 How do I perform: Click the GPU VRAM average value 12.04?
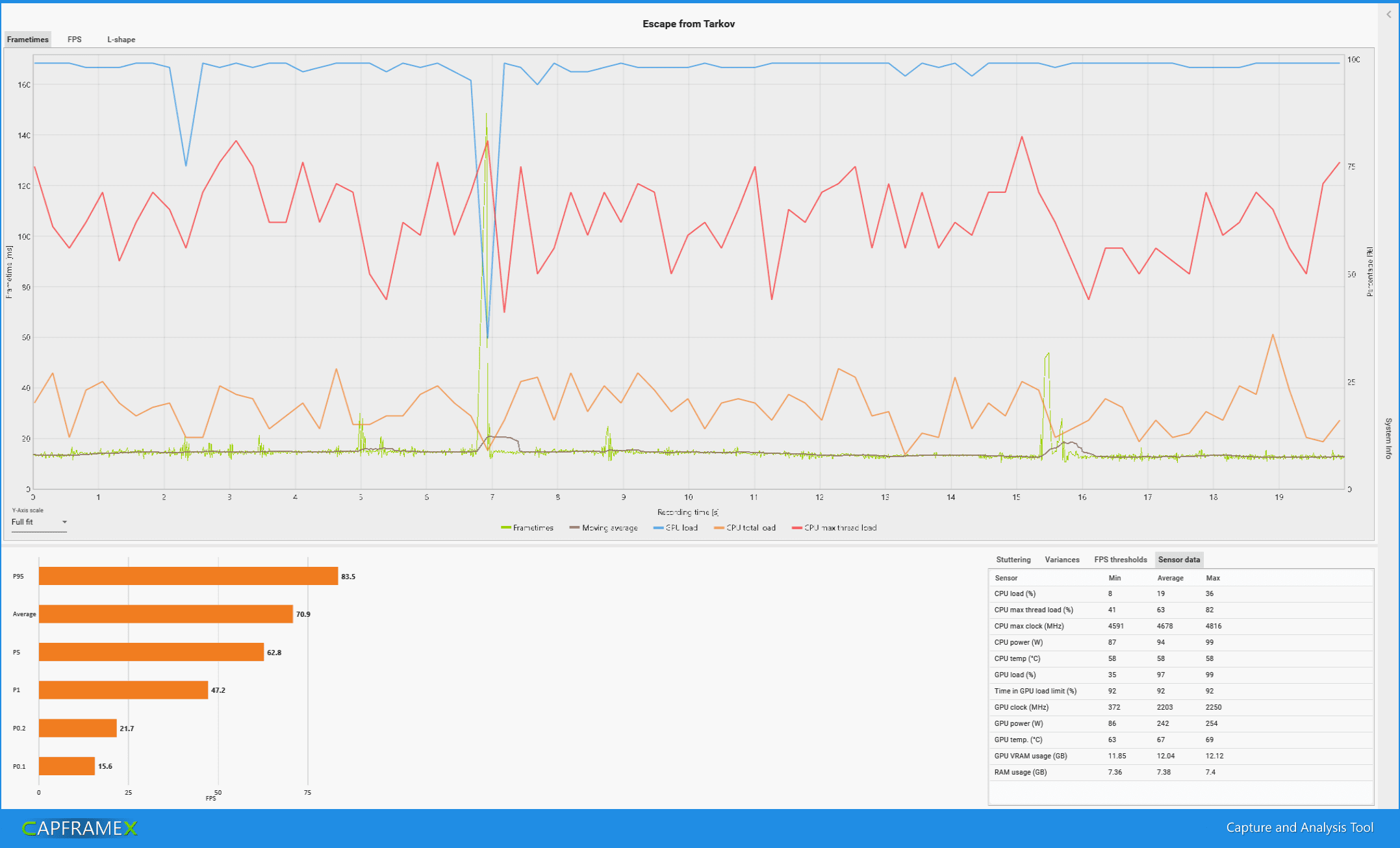click(1165, 756)
